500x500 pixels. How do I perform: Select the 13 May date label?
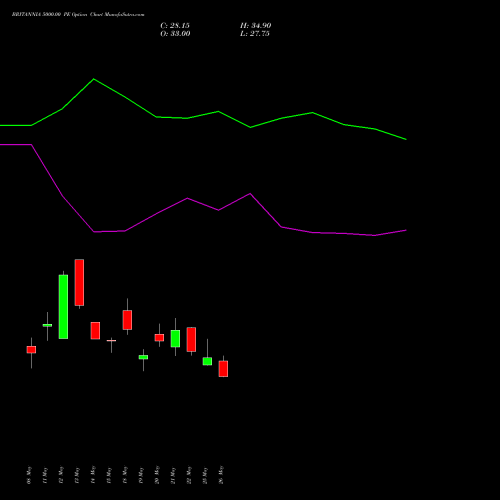click(77, 475)
